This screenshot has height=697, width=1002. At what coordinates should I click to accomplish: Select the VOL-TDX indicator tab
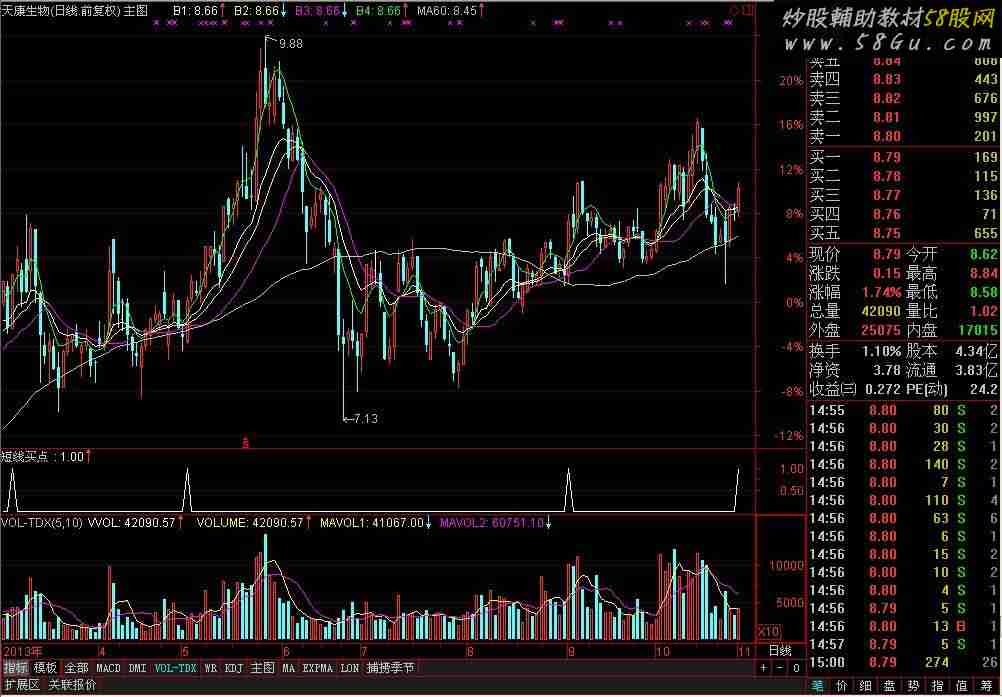pyautogui.click(x=176, y=668)
